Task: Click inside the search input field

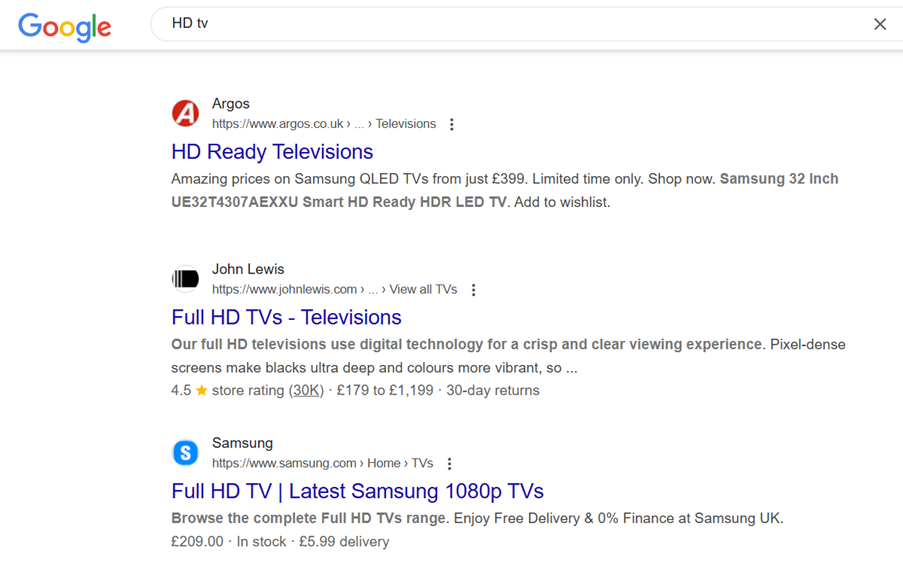Action: click(x=400, y=22)
